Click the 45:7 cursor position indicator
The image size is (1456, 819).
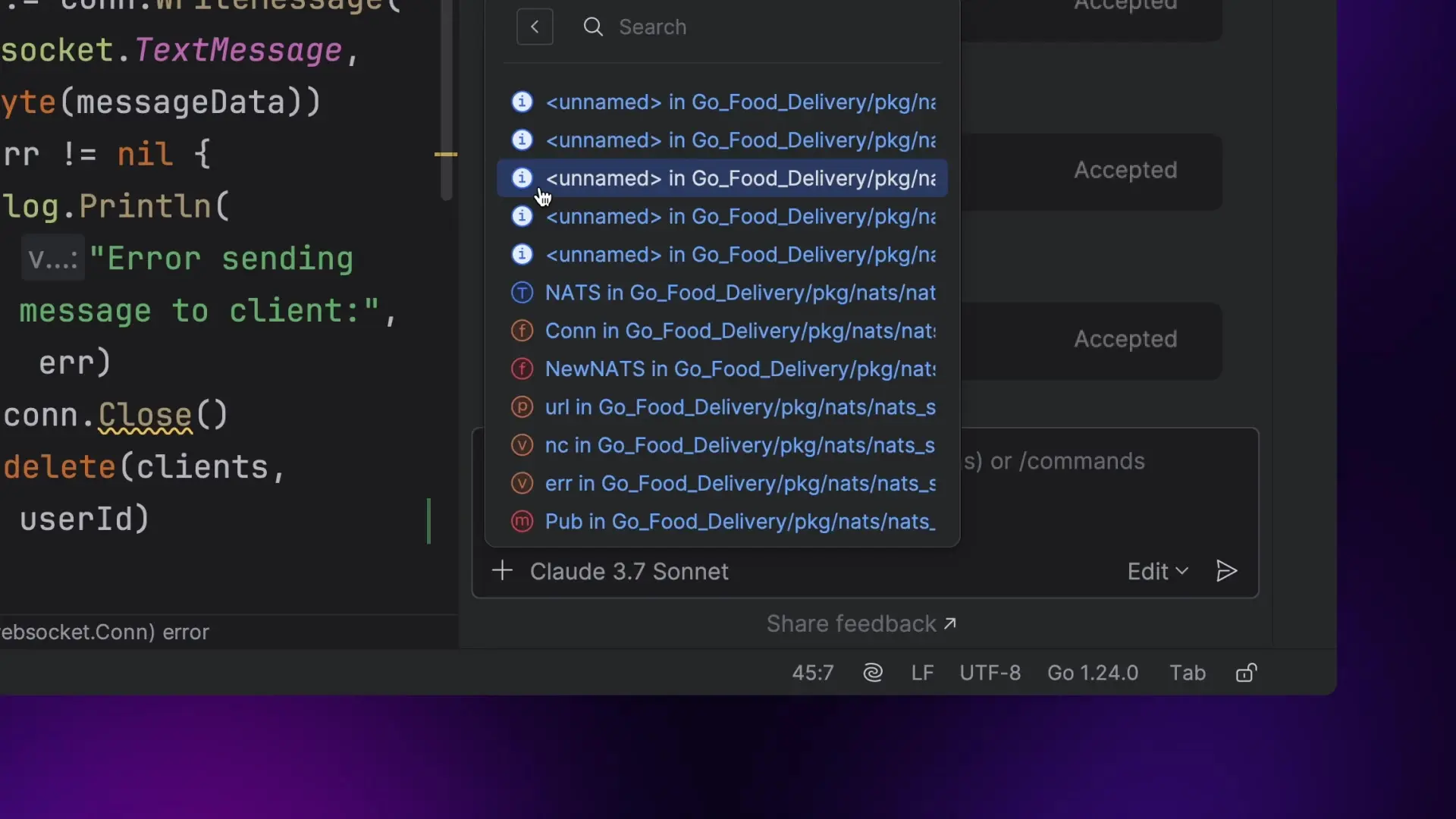click(812, 673)
